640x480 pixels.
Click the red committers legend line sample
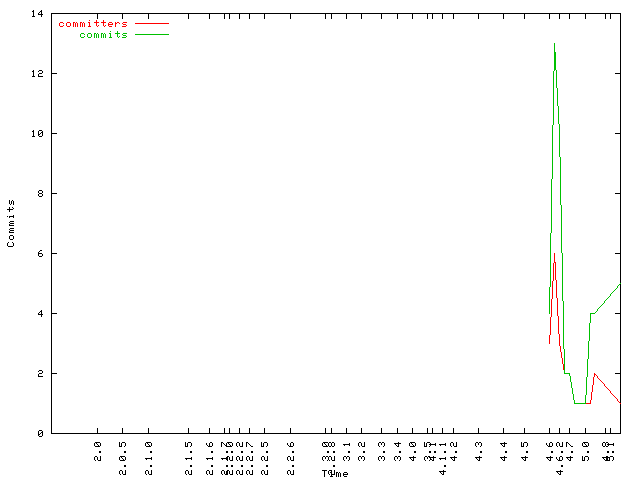pyautogui.click(x=152, y=23)
